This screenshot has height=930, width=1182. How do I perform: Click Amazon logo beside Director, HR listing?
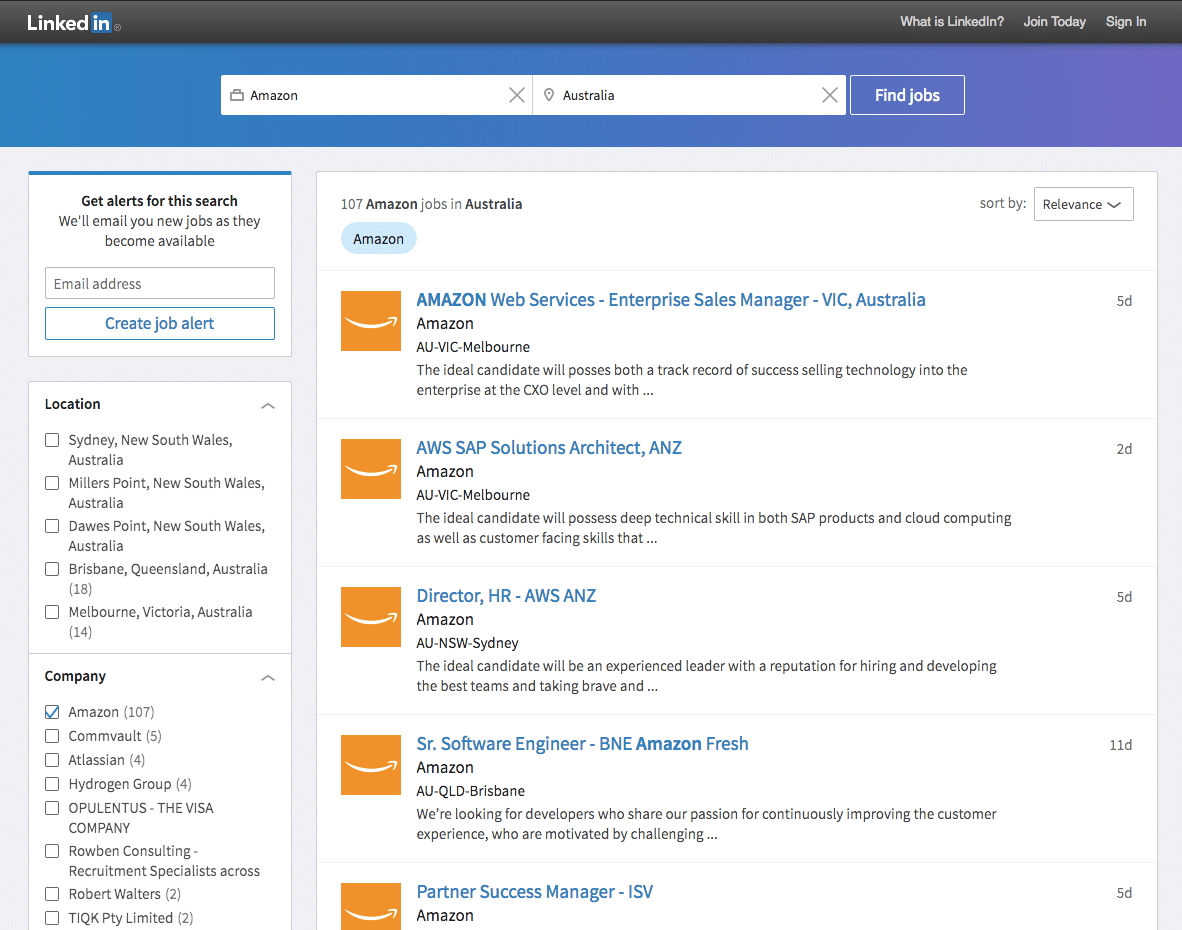pyautogui.click(x=370, y=617)
